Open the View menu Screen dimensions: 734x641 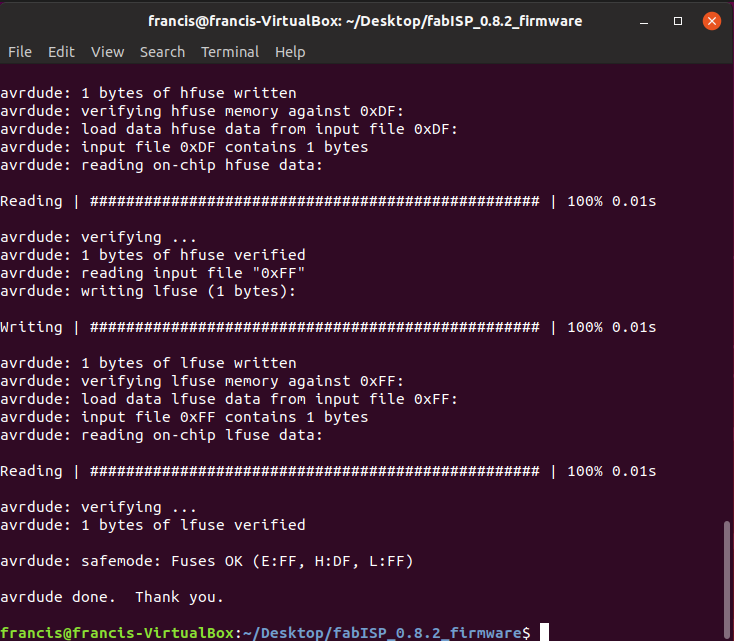107,52
